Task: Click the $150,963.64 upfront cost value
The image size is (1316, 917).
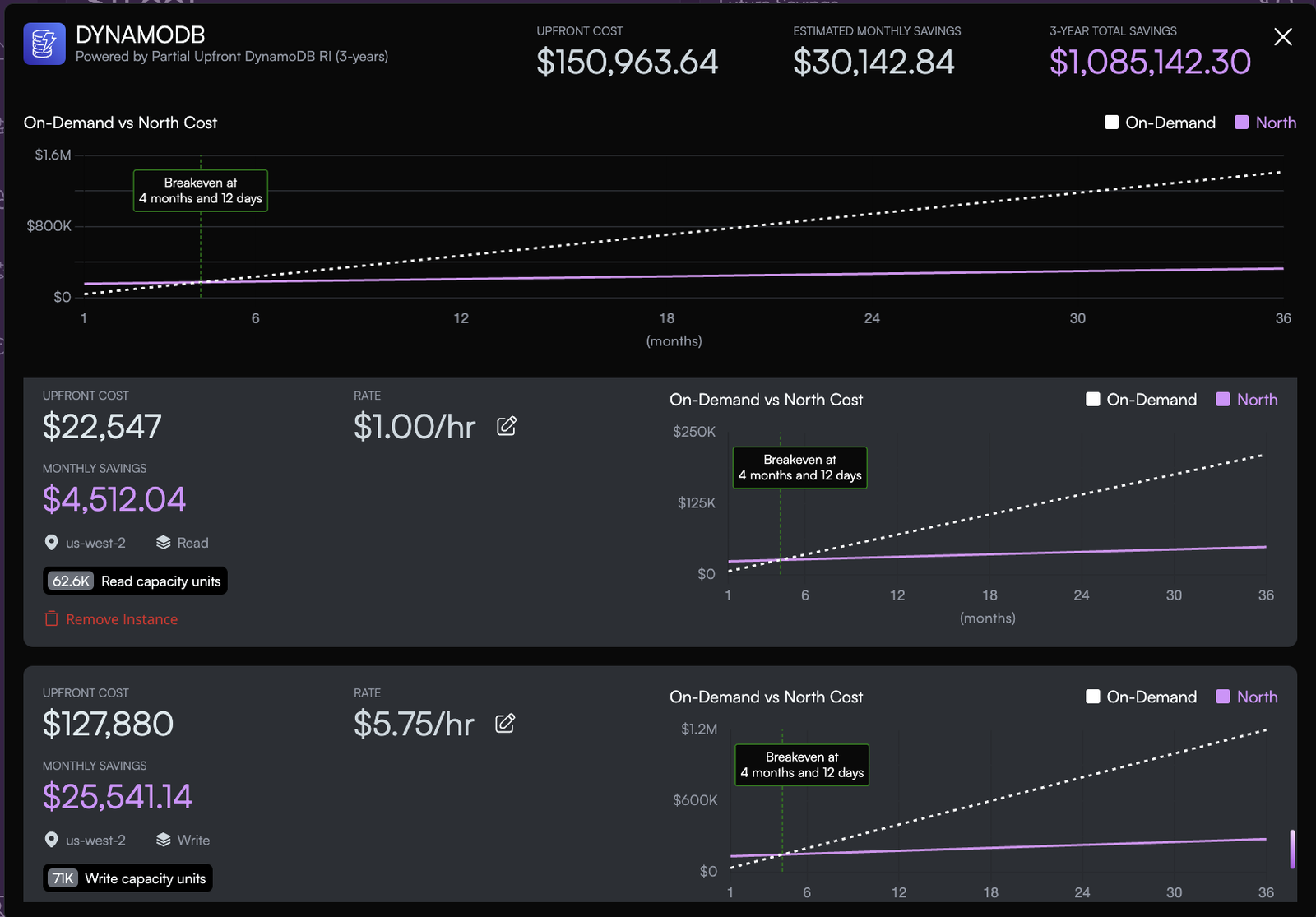Action: pos(628,63)
